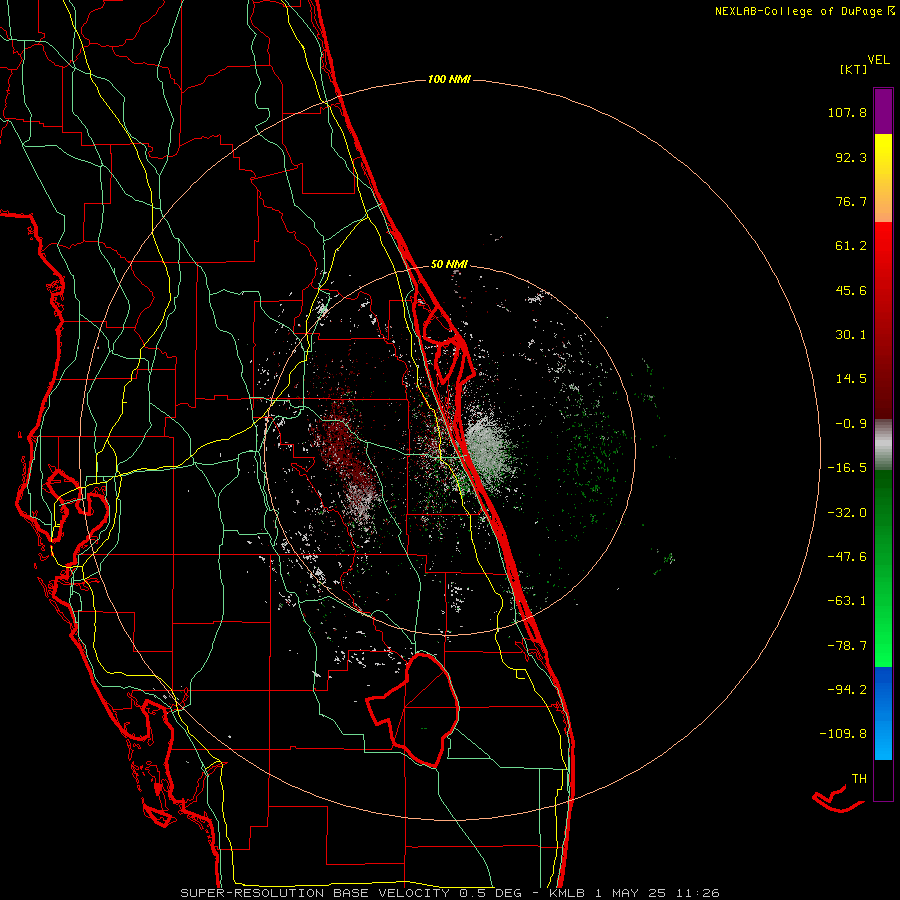900x900 pixels.
Task: Click the -109.8 velocity scale value
Action: (x=844, y=734)
